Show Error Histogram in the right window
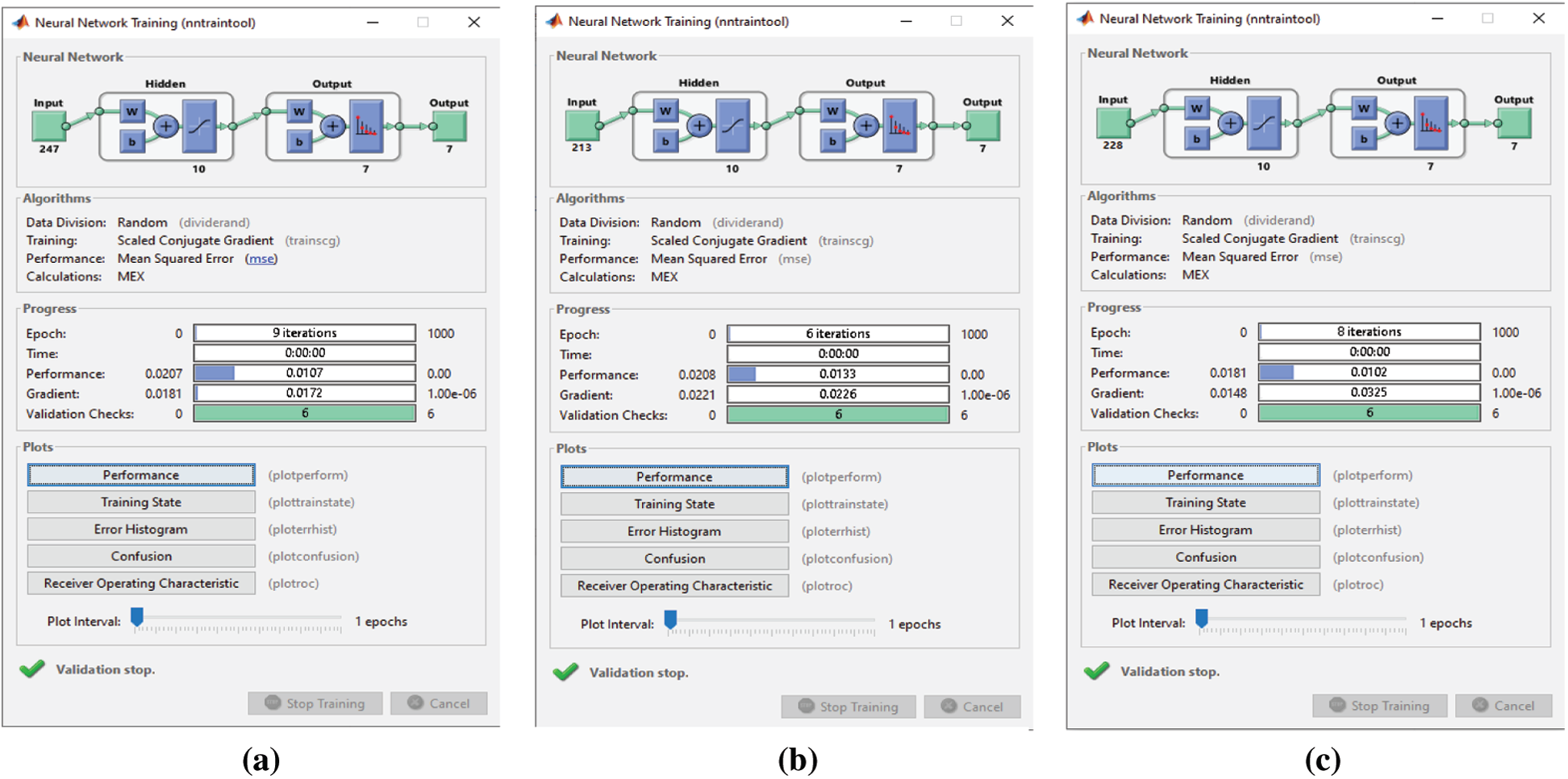This screenshot has height=779, width=1568. (1205, 530)
